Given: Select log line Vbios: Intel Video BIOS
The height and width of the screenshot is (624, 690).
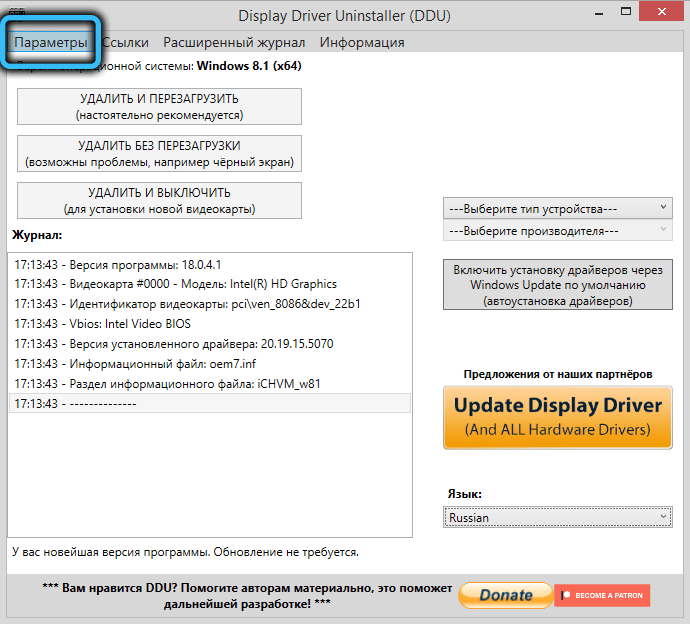Looking at the screenshot, I should click(210, 324).
